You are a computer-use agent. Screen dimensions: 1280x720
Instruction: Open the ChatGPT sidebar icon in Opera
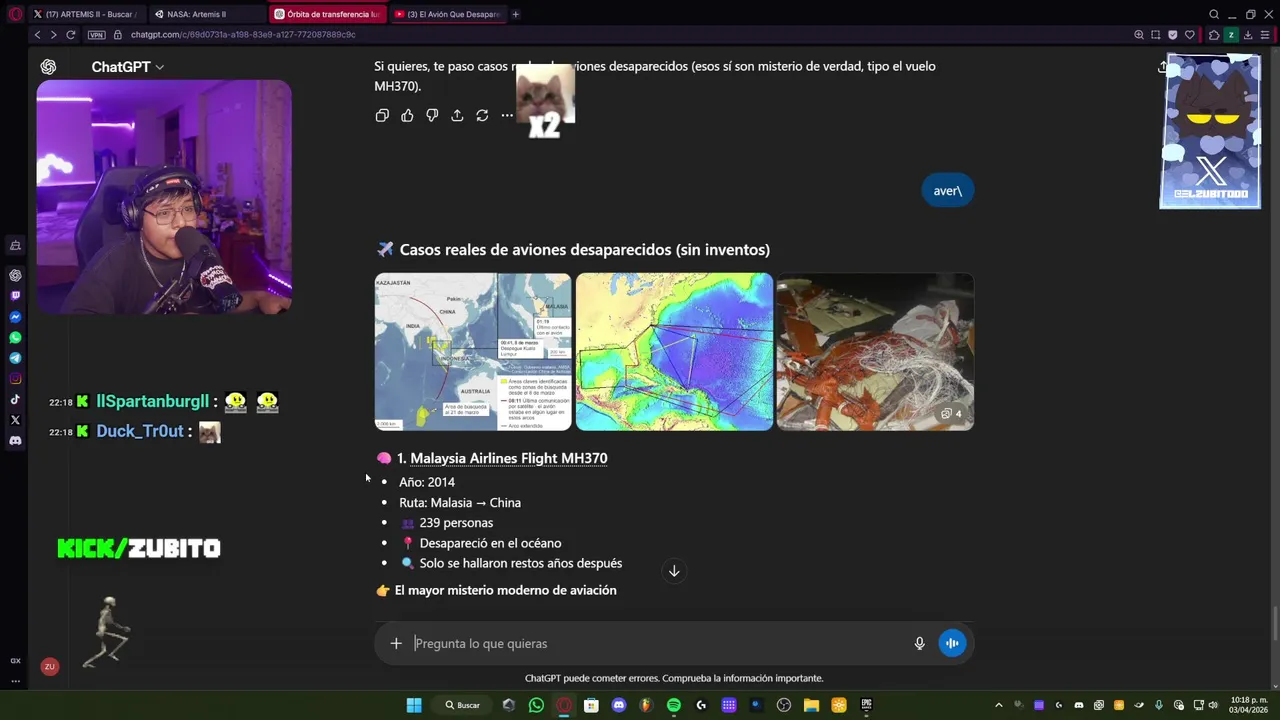15,275
